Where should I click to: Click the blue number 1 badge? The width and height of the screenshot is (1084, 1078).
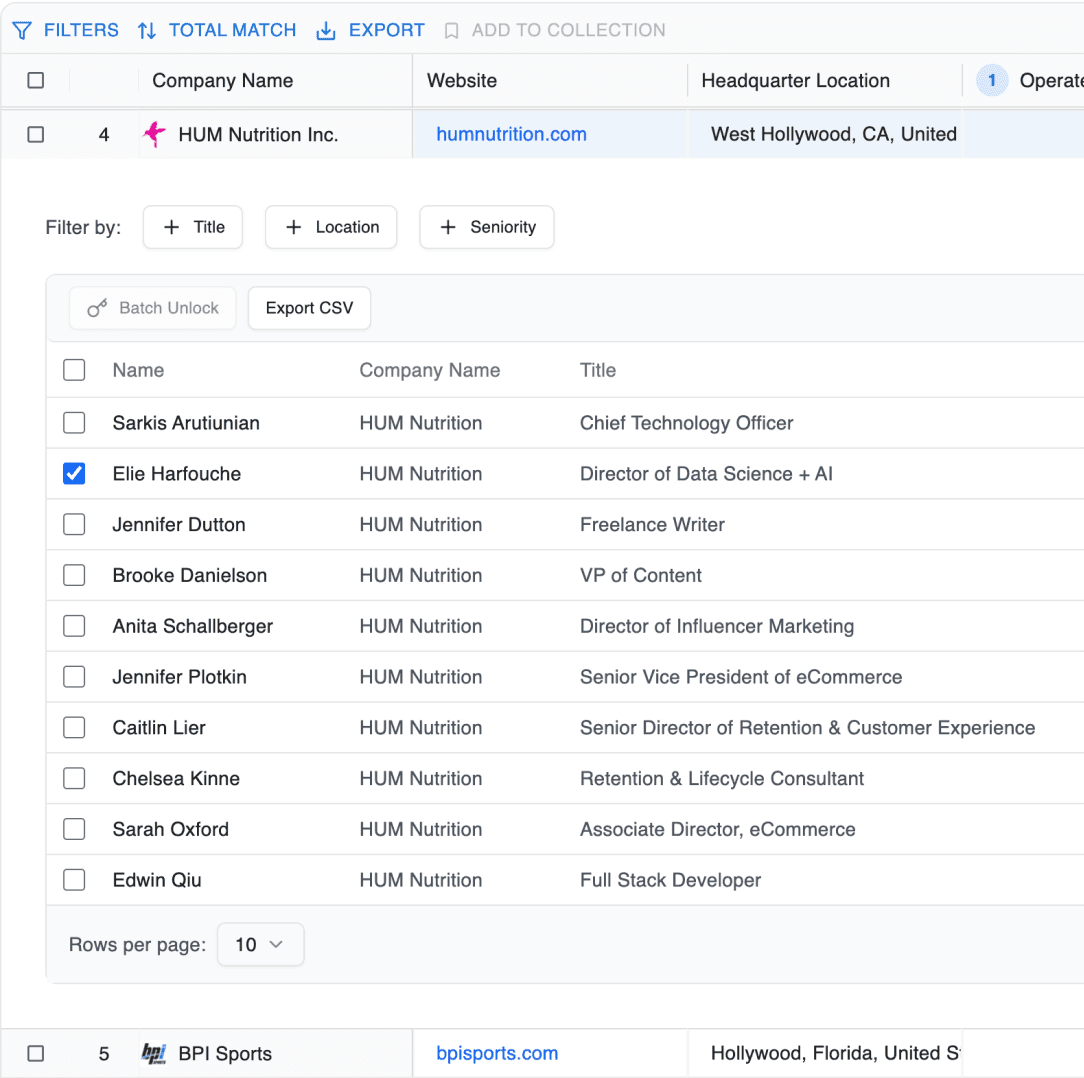[992, 80]
